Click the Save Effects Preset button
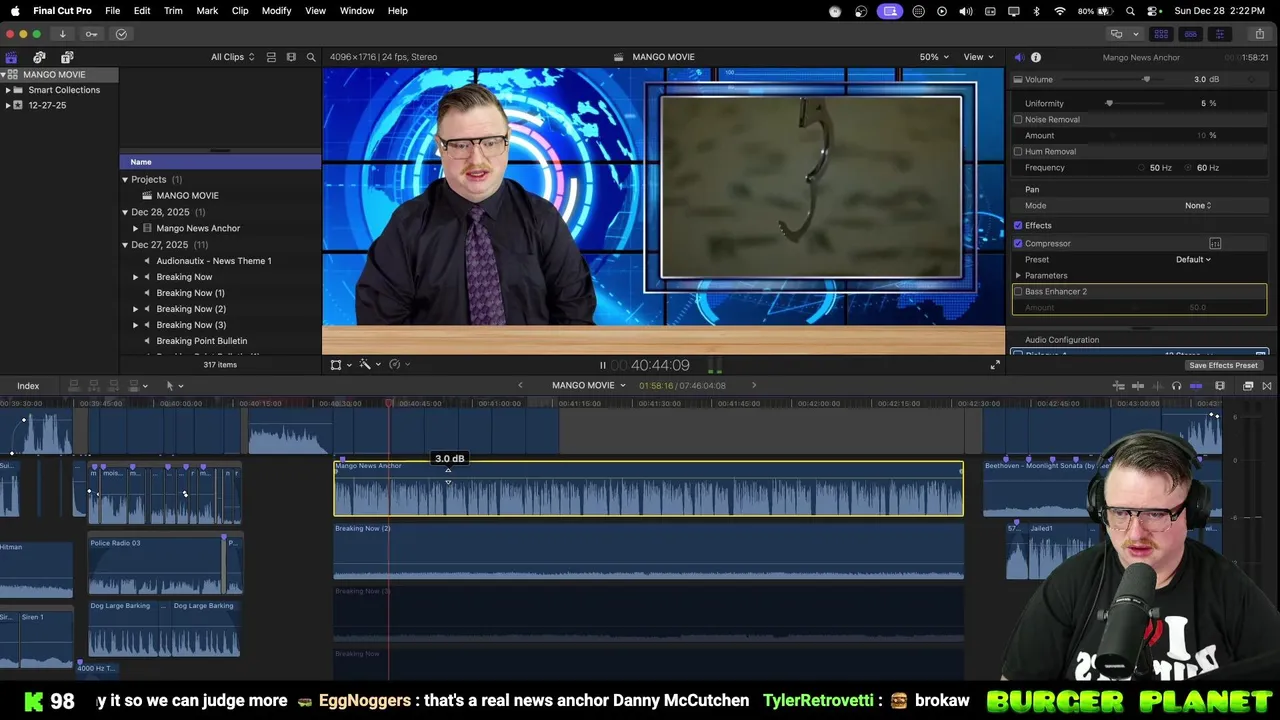The image size is (1280, 720). pyautogui.click(x=1224, y=365)
